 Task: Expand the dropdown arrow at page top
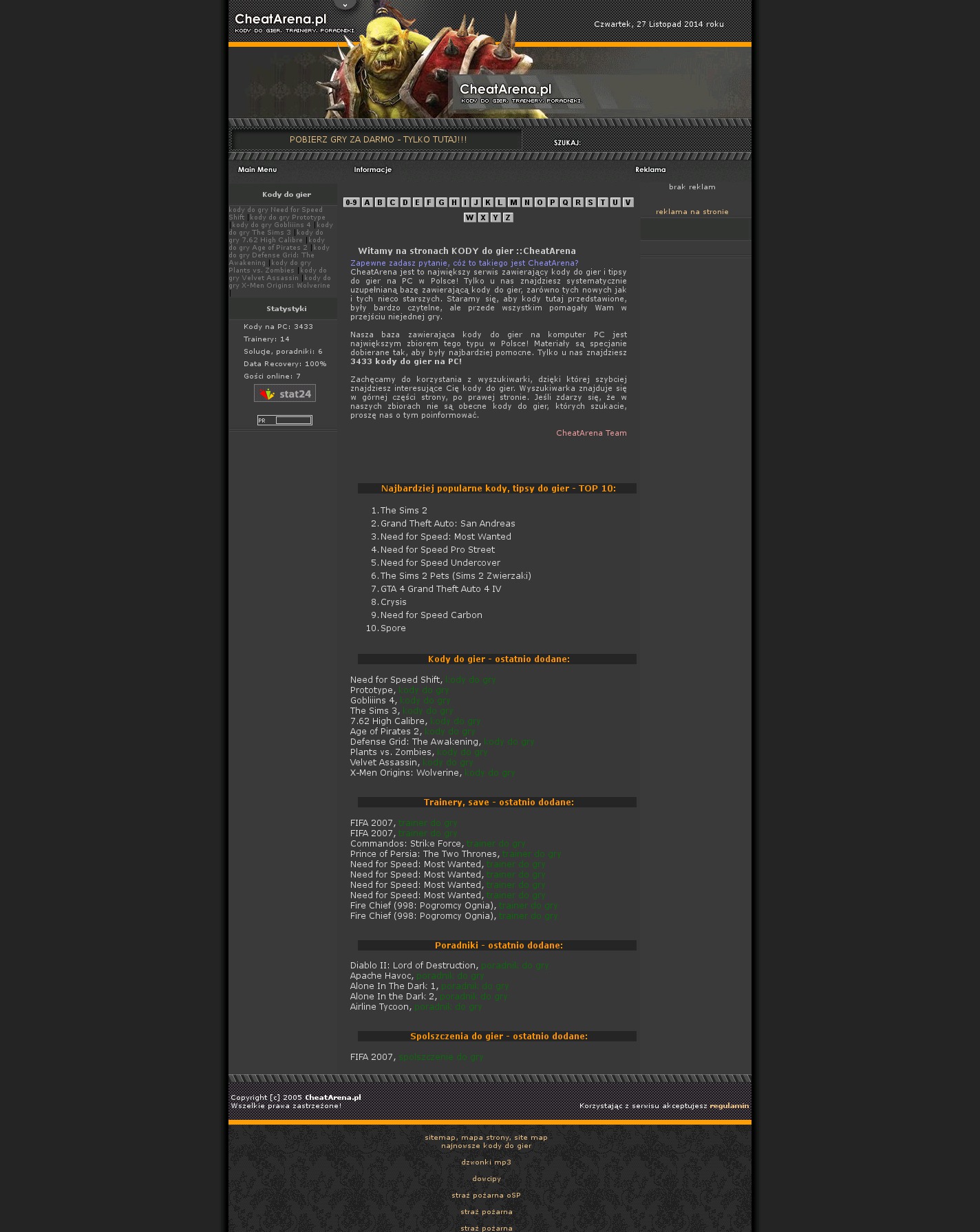tap(345, 6)
